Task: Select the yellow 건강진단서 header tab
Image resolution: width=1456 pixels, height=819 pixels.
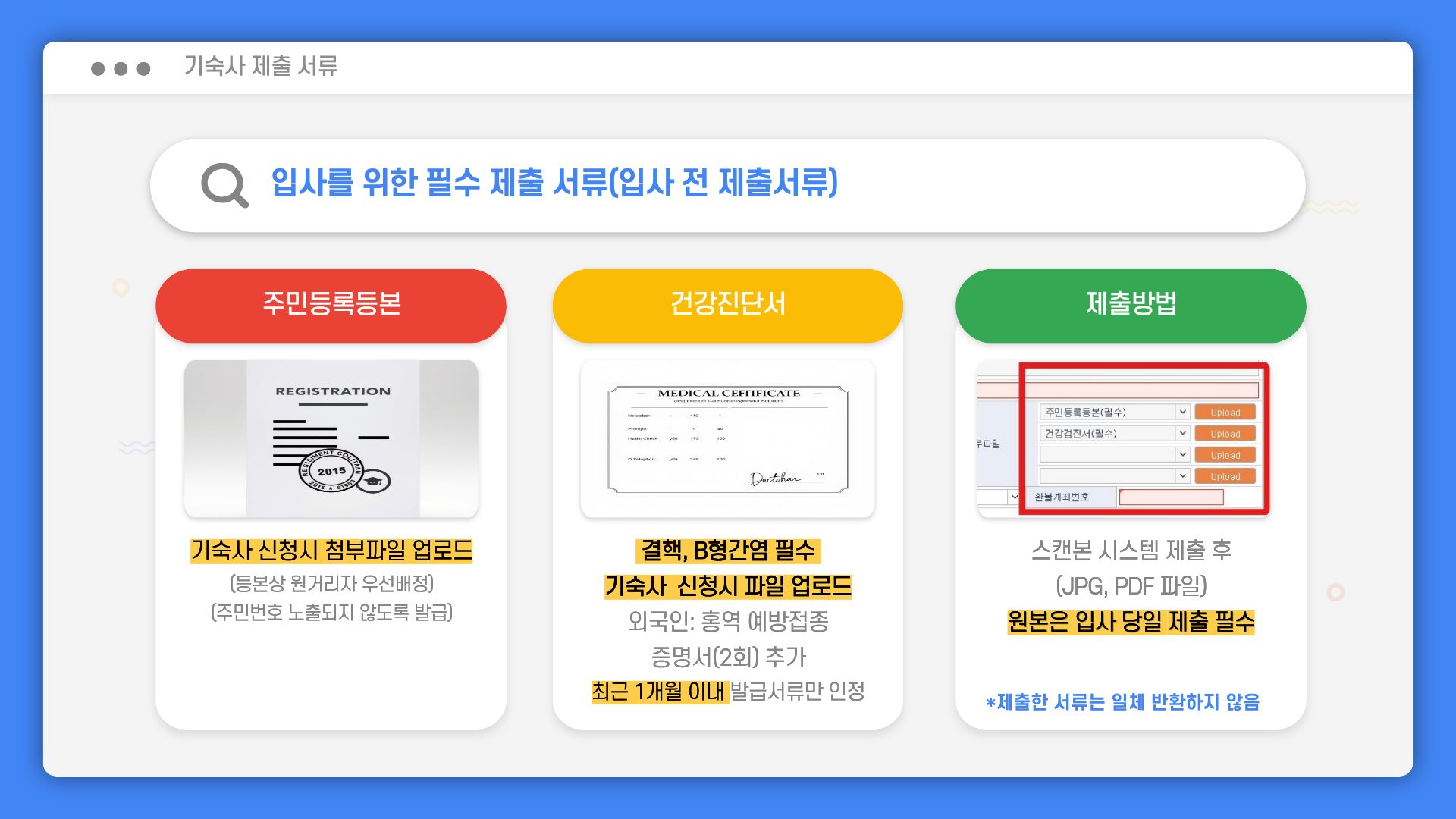Action: click(727, 305)
